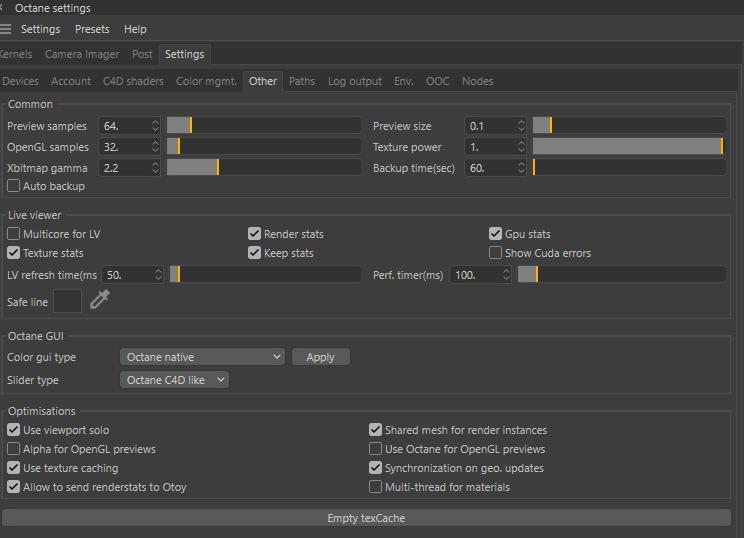This screenshot has height=538, width=744.
Task: Open the Color mgmt. sub-tab
Action: (x=206, y=81)
